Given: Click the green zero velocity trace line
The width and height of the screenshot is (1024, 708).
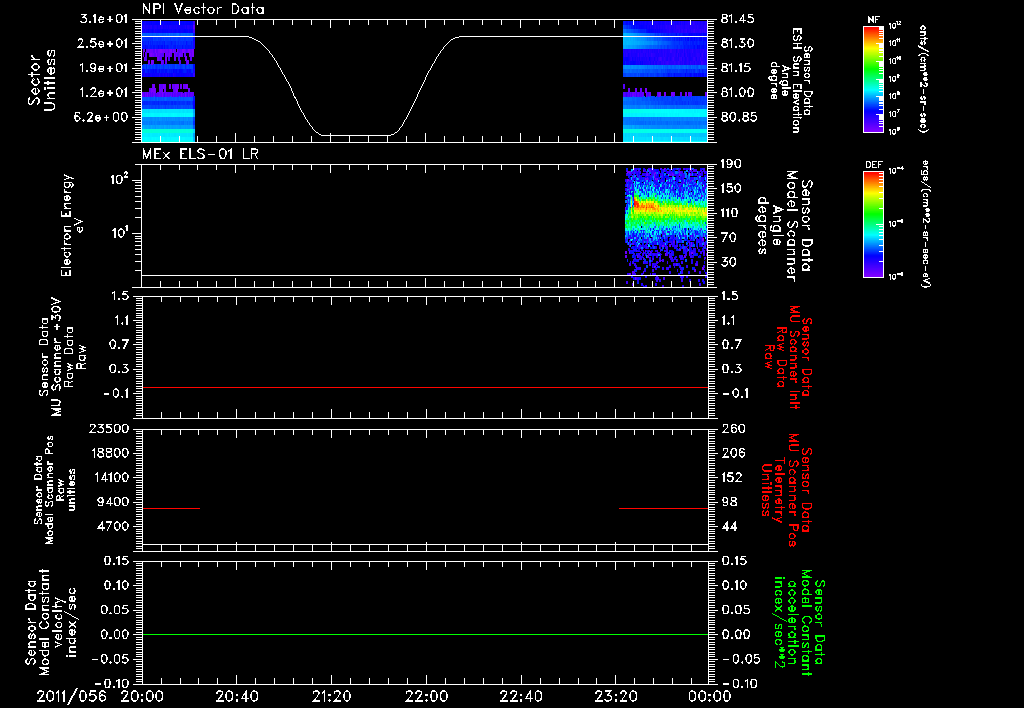Looking at the screenshot, I should tap(424, 634).
